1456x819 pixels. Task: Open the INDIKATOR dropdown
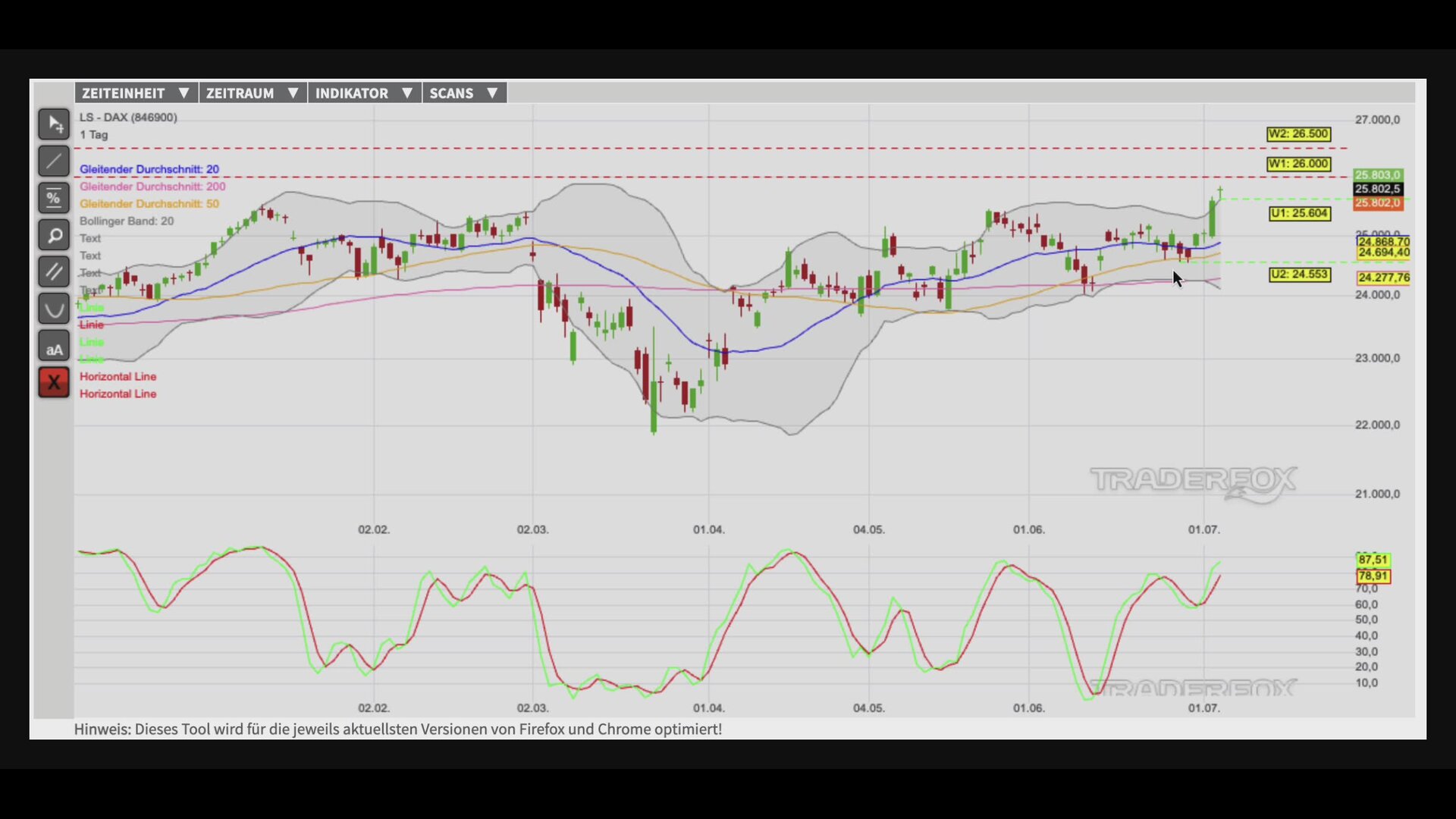click(364, 93)
